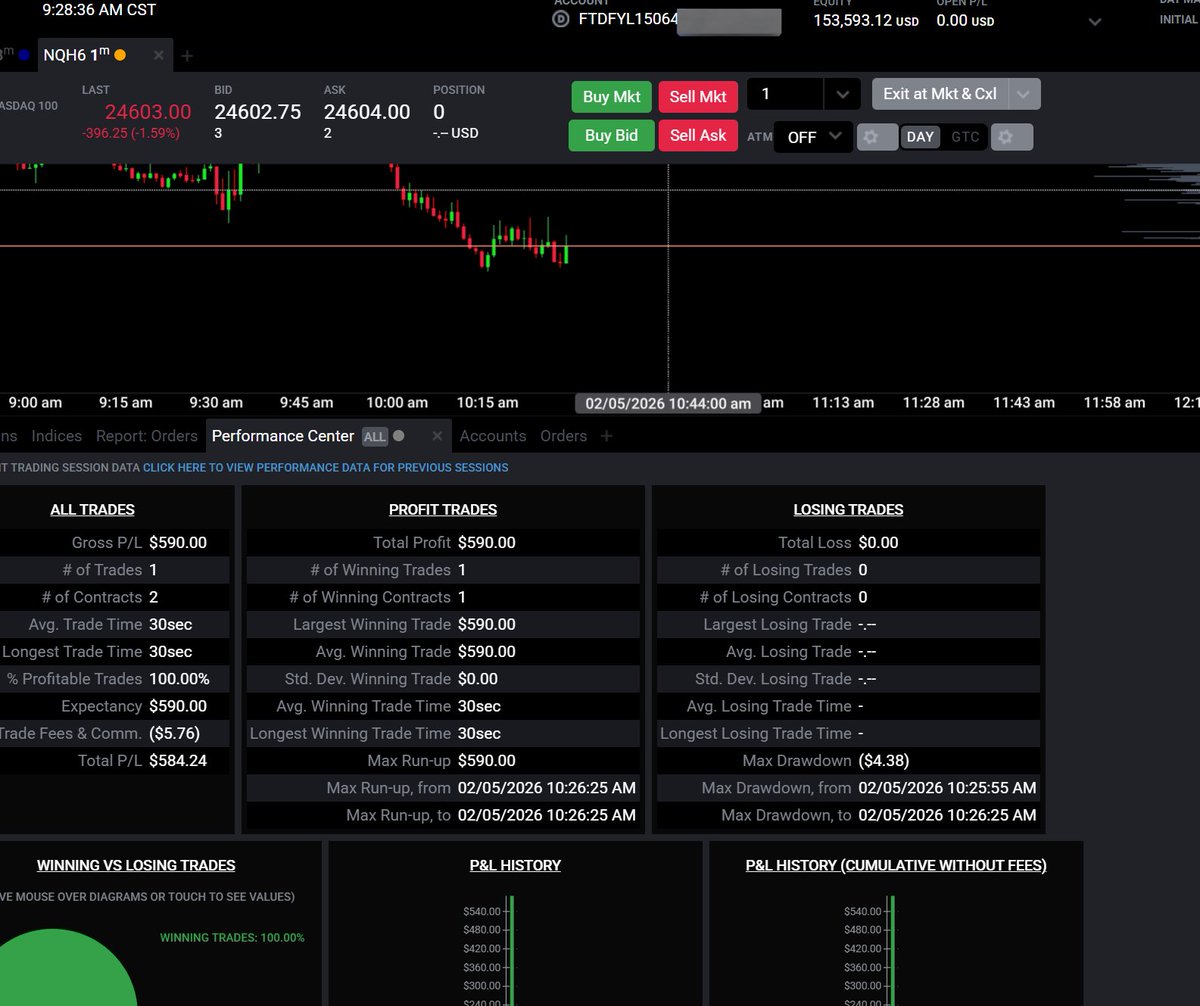
Task: Select GTC time-in-force
Action: click(x=965, y=137)
